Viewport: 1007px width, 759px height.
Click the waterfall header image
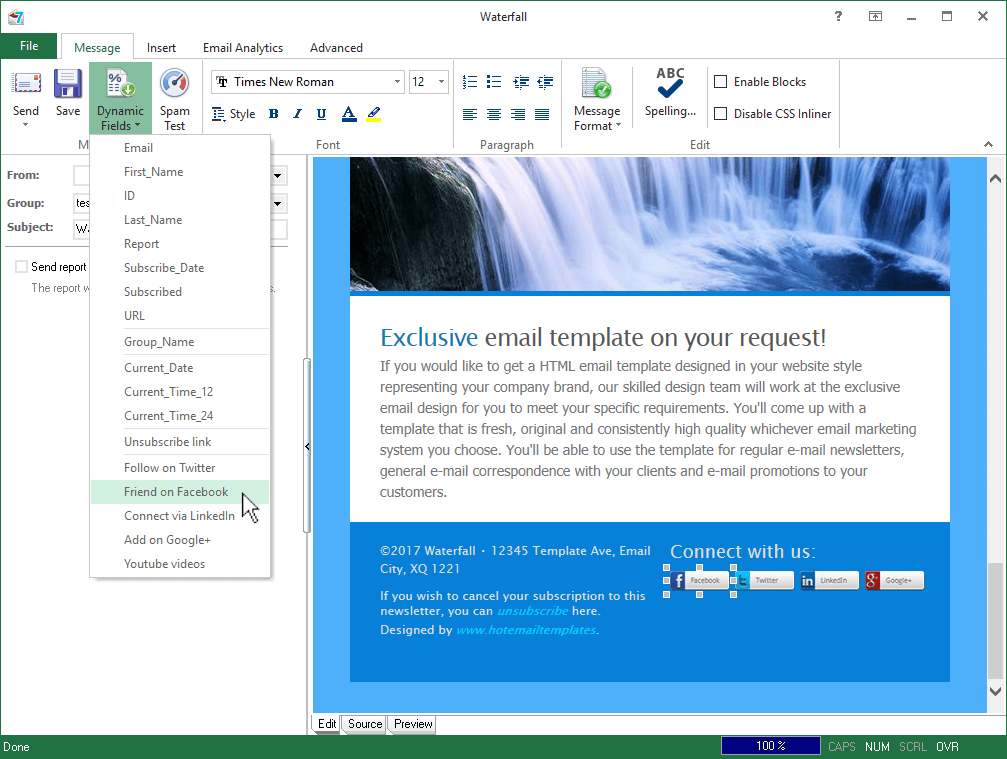649,223
